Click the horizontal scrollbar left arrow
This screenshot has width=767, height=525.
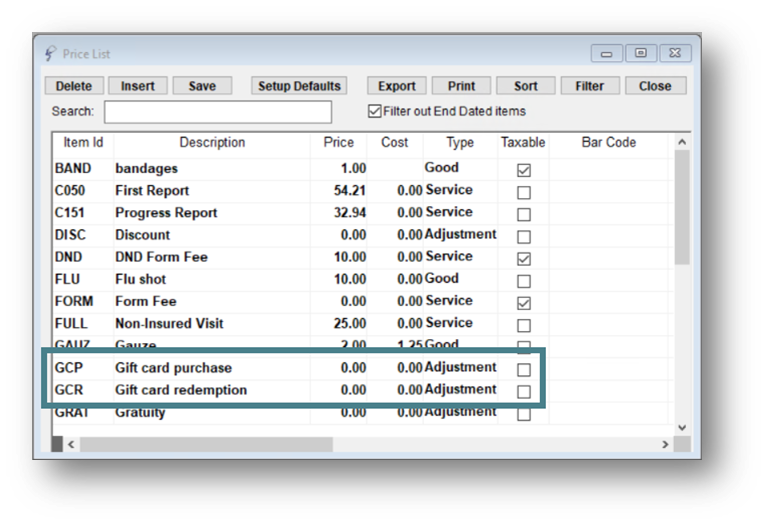tap(71, 444)
